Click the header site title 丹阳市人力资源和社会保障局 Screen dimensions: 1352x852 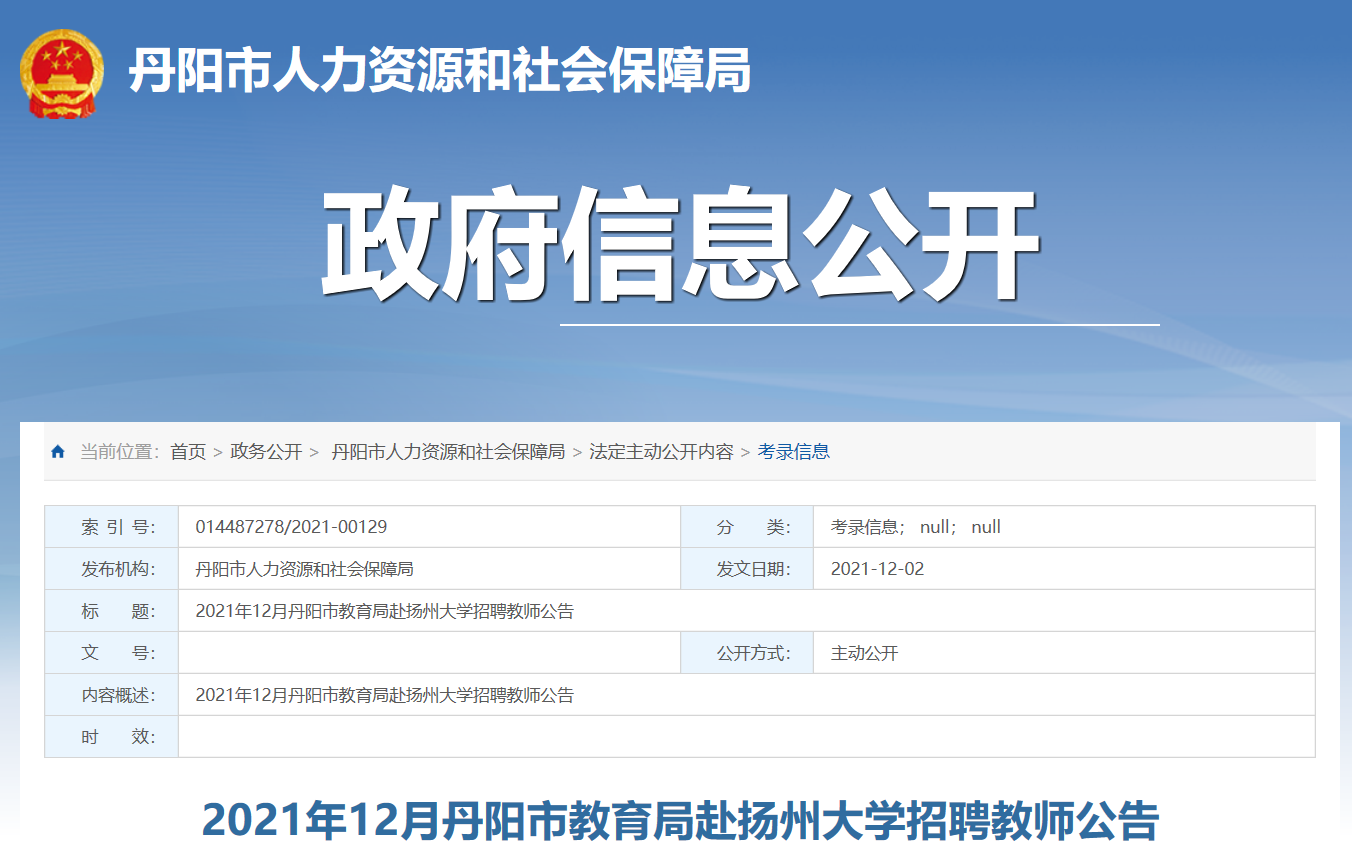[439, 72]
